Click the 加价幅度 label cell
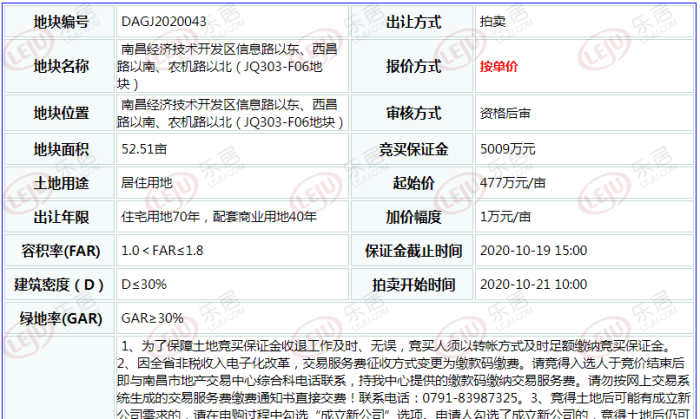700x419 pixels. [x=412, y=217]
